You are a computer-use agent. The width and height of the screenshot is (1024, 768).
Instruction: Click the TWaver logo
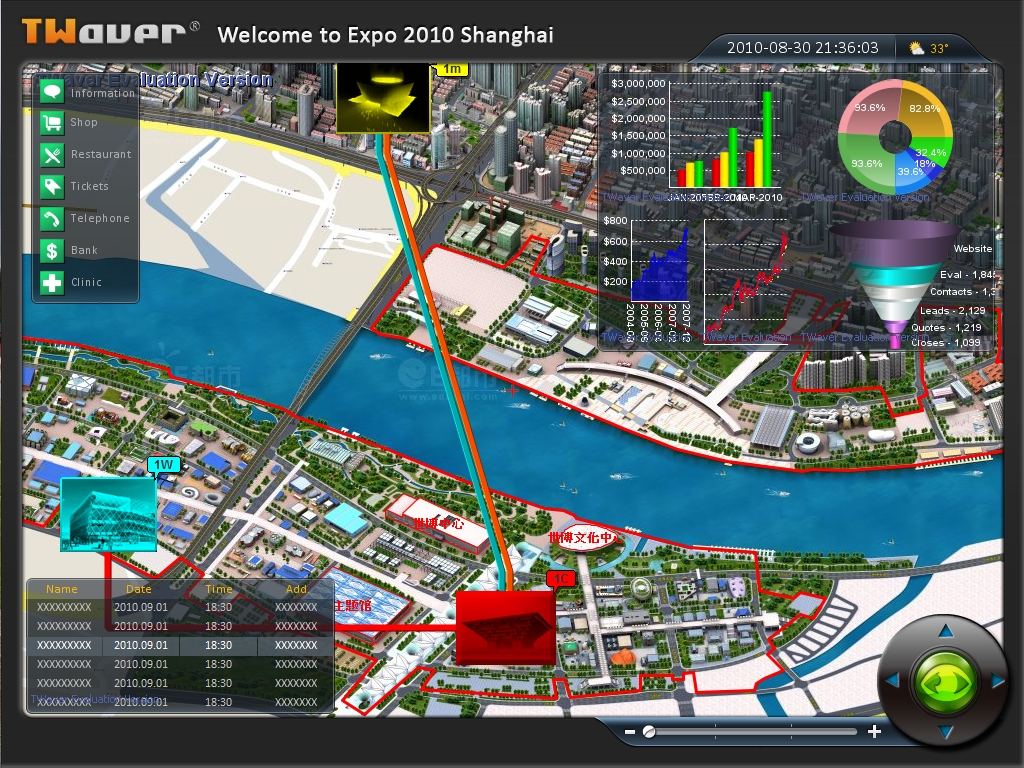(110, 32)
